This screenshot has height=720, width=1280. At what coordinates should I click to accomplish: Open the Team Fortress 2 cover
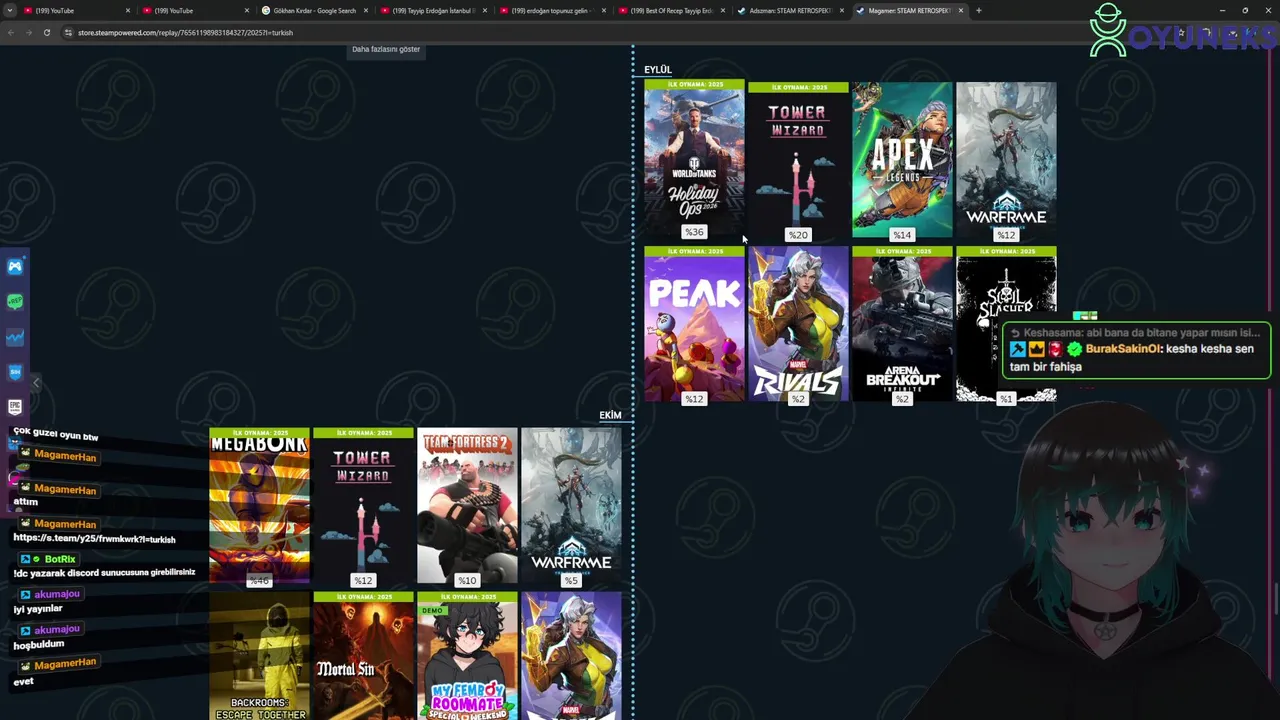467,507
